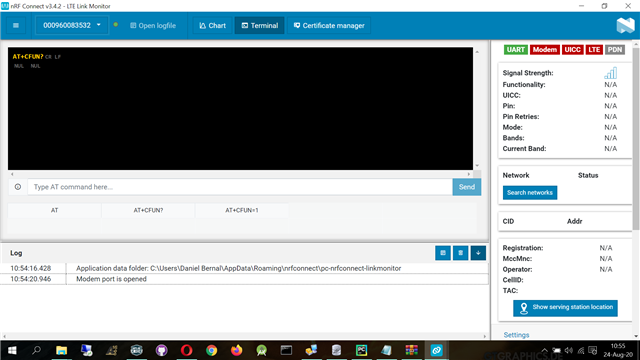Click the green device connection indicator
Screen dimensions: 640x360
coord(116,25)
